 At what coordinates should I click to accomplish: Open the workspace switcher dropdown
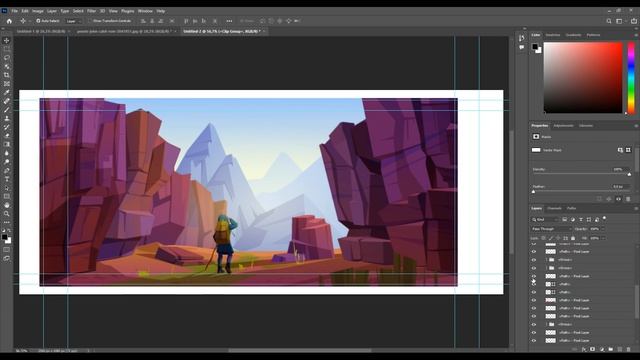[620, 21]
